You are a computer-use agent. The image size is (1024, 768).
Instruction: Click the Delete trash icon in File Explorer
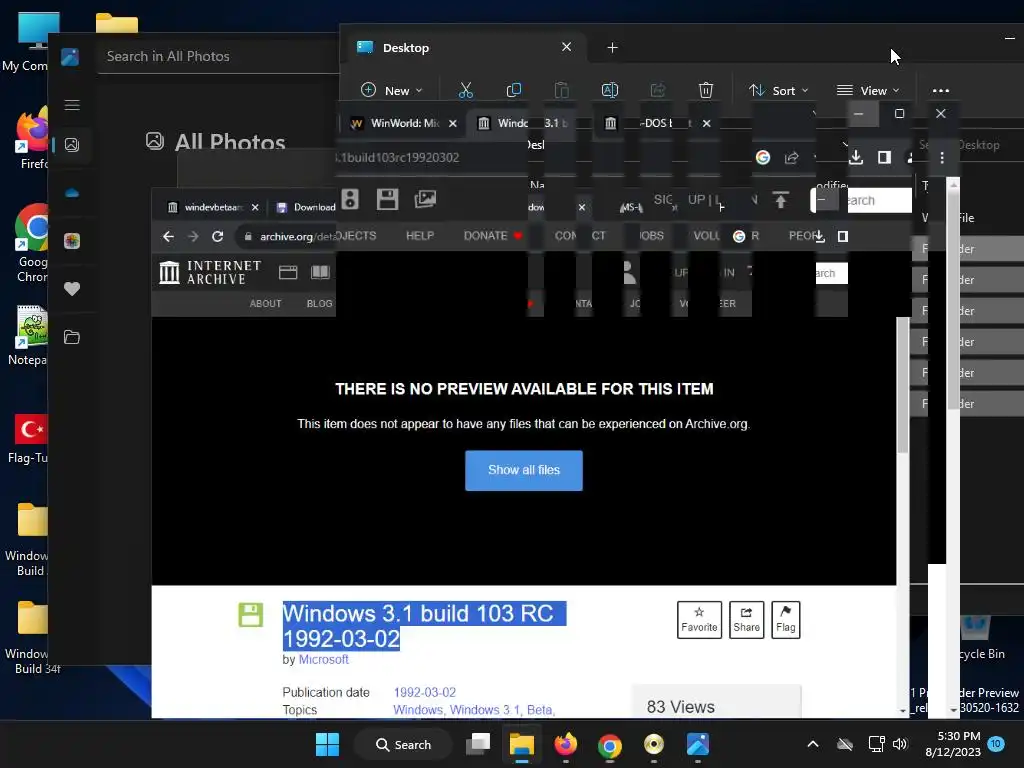click(x=705, y=90)
